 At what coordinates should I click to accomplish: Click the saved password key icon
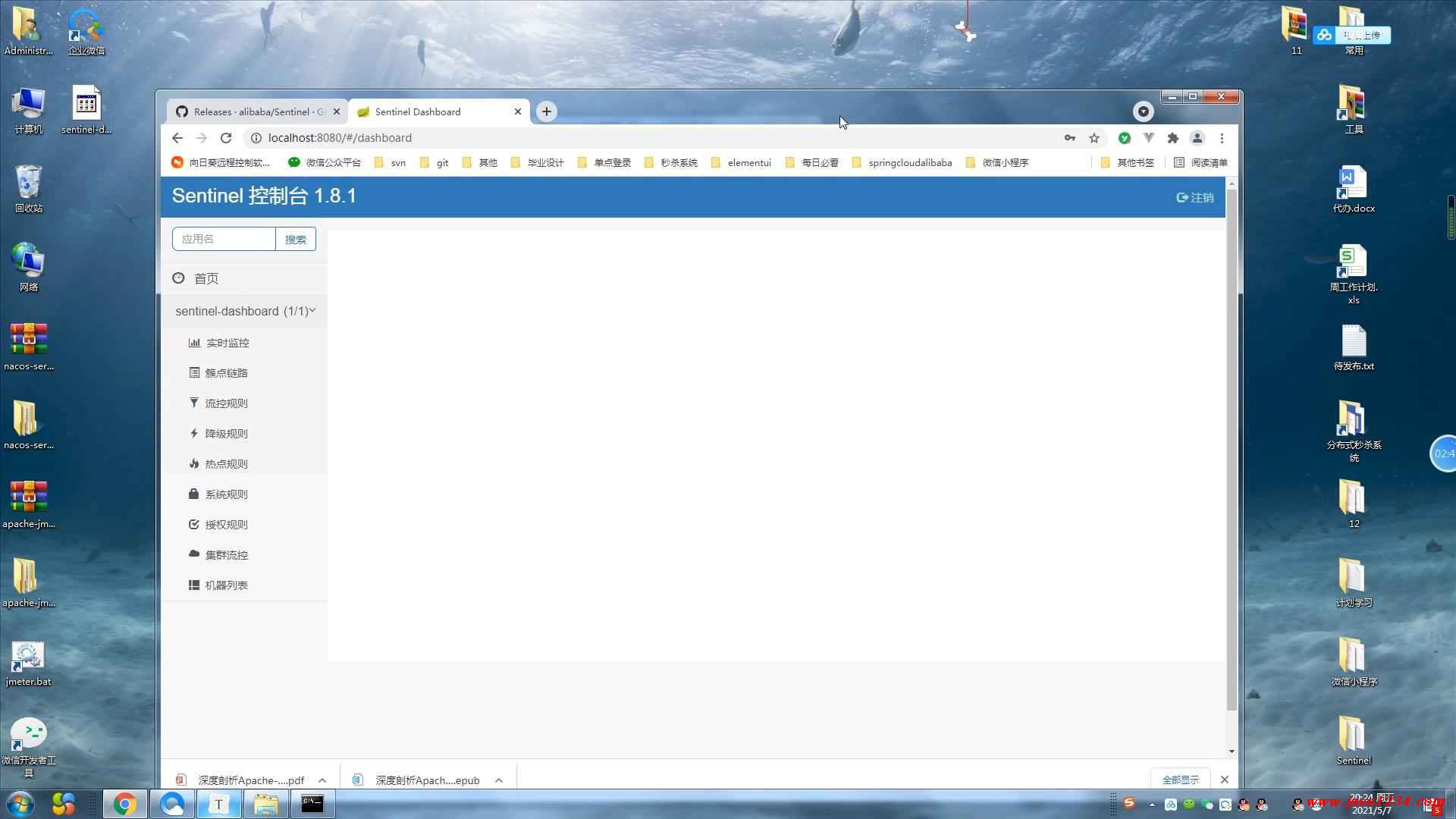coord(1069,138)
